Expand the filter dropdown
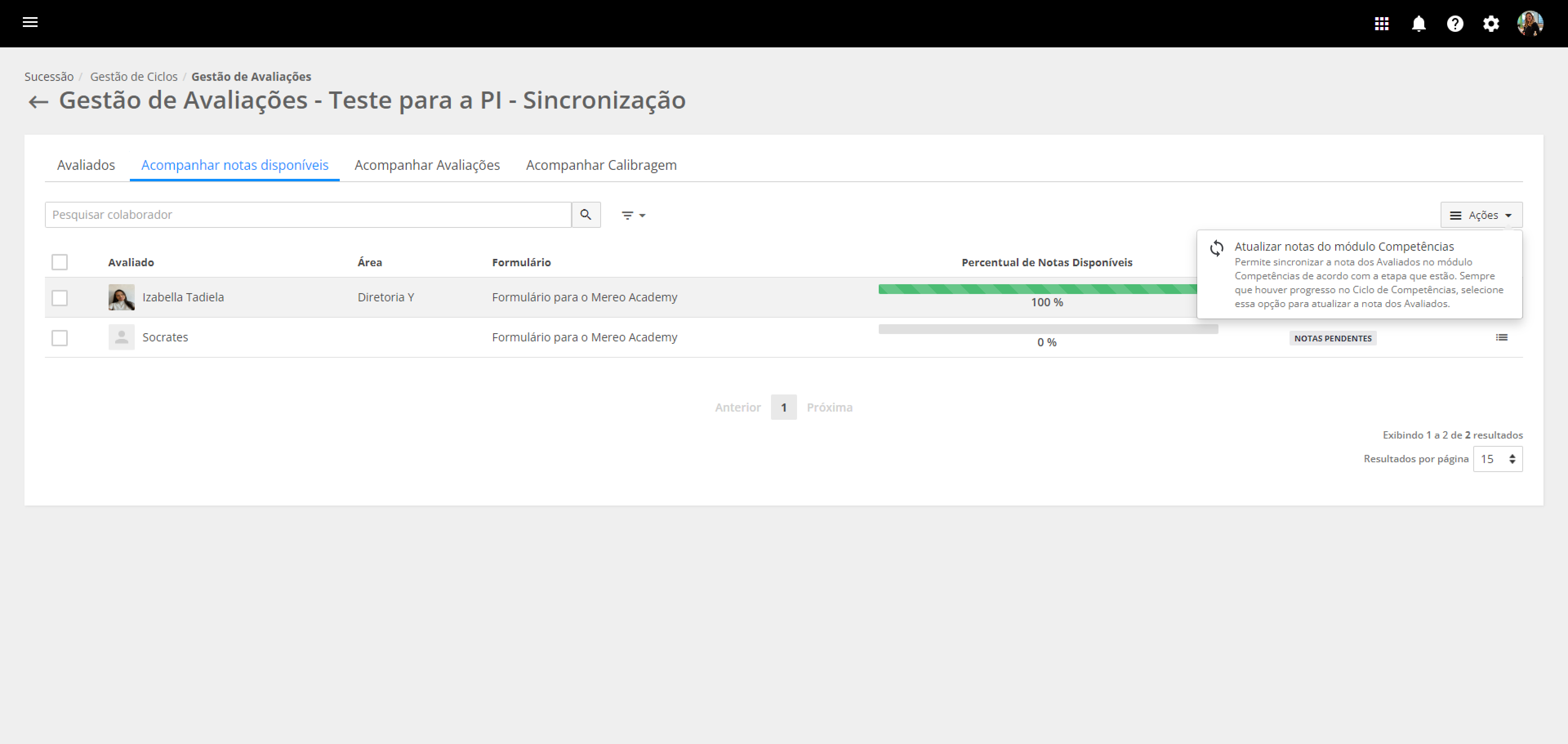1568x744 pixels. (x=633, y=215)
